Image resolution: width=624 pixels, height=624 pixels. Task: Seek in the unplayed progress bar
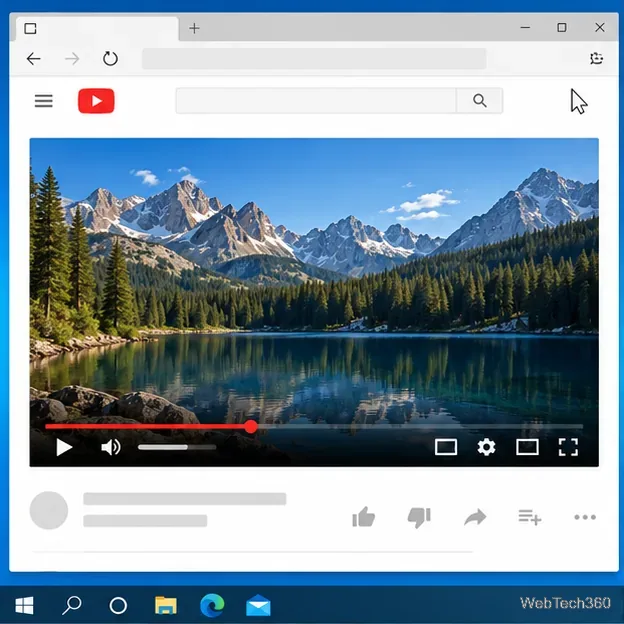click(x=420, y=427)
